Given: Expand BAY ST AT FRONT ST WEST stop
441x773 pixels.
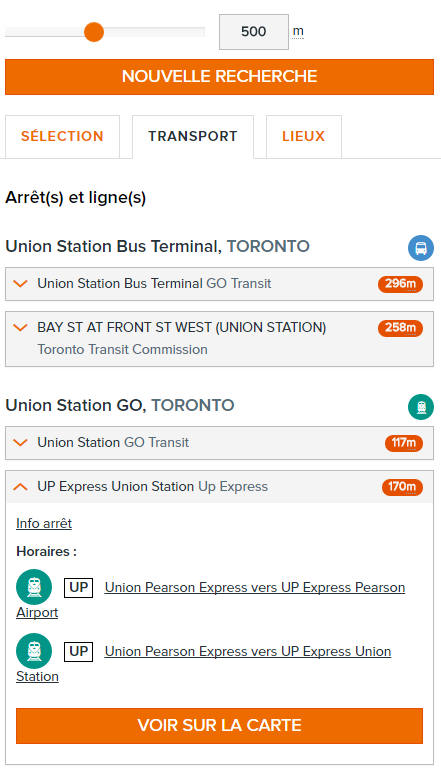Looking at the screenshot, I should (219, 339).
